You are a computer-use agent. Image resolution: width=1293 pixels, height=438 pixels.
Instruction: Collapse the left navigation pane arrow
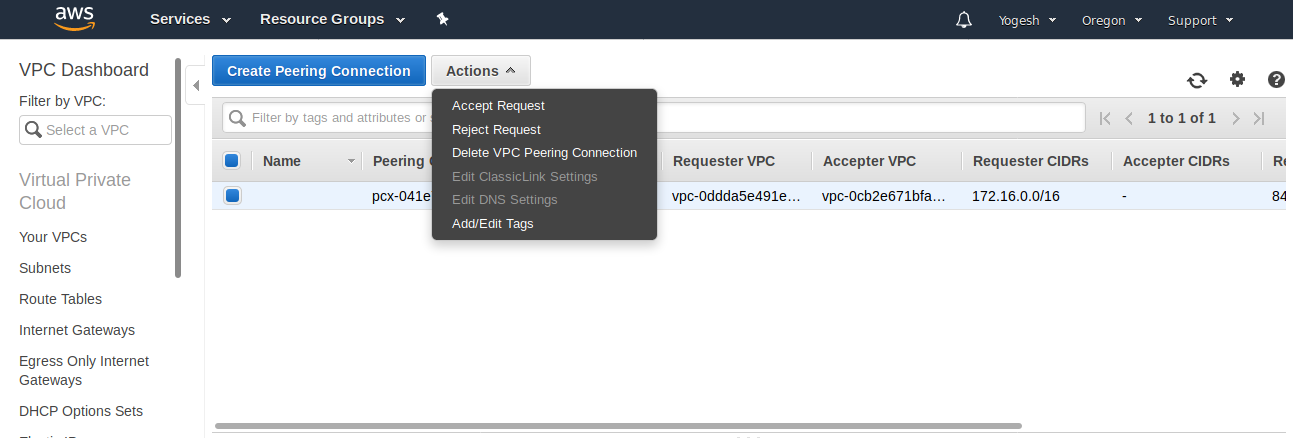click(196, 86)
